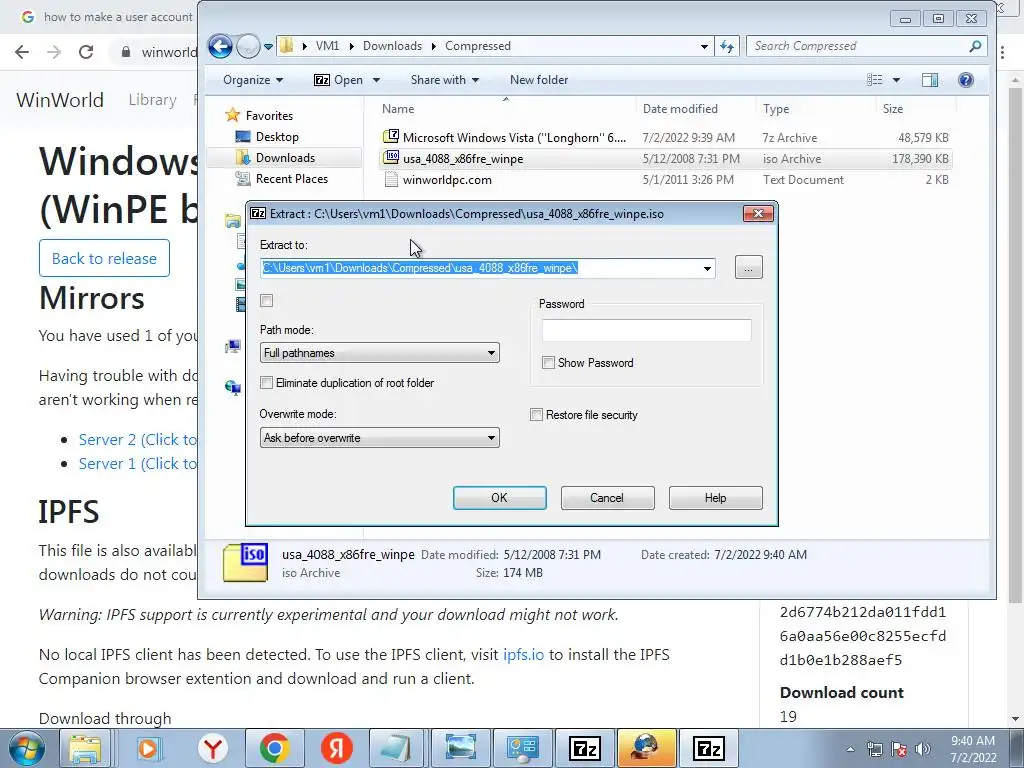Click the Explorer address bar refresh icon
This screenshot has height=768, width=1024.
(x=727, y=46)
